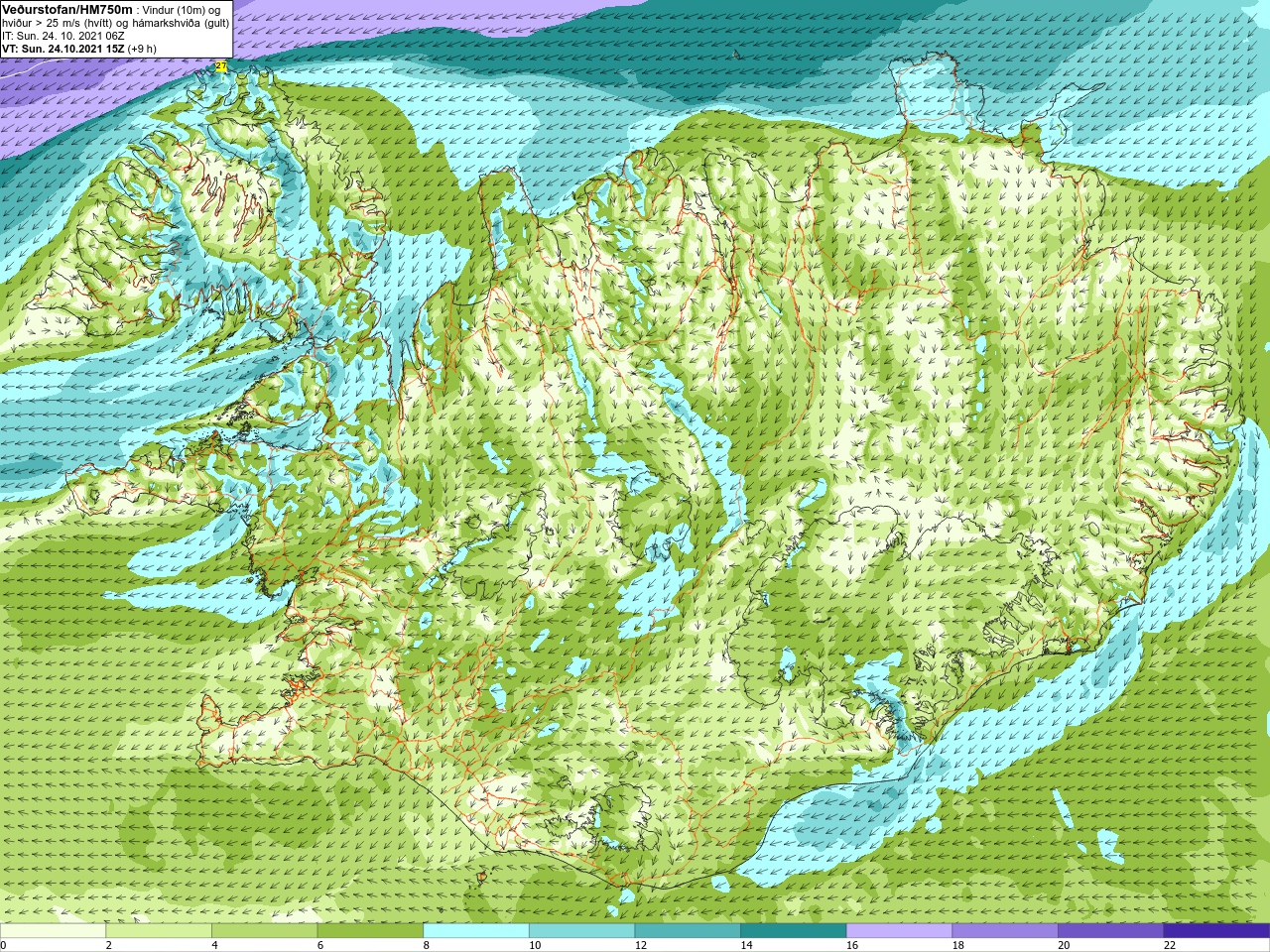Select the 6–8 m/s darker green legend swatch
This screenshot has height=952, width=1270.
(370, 931)
